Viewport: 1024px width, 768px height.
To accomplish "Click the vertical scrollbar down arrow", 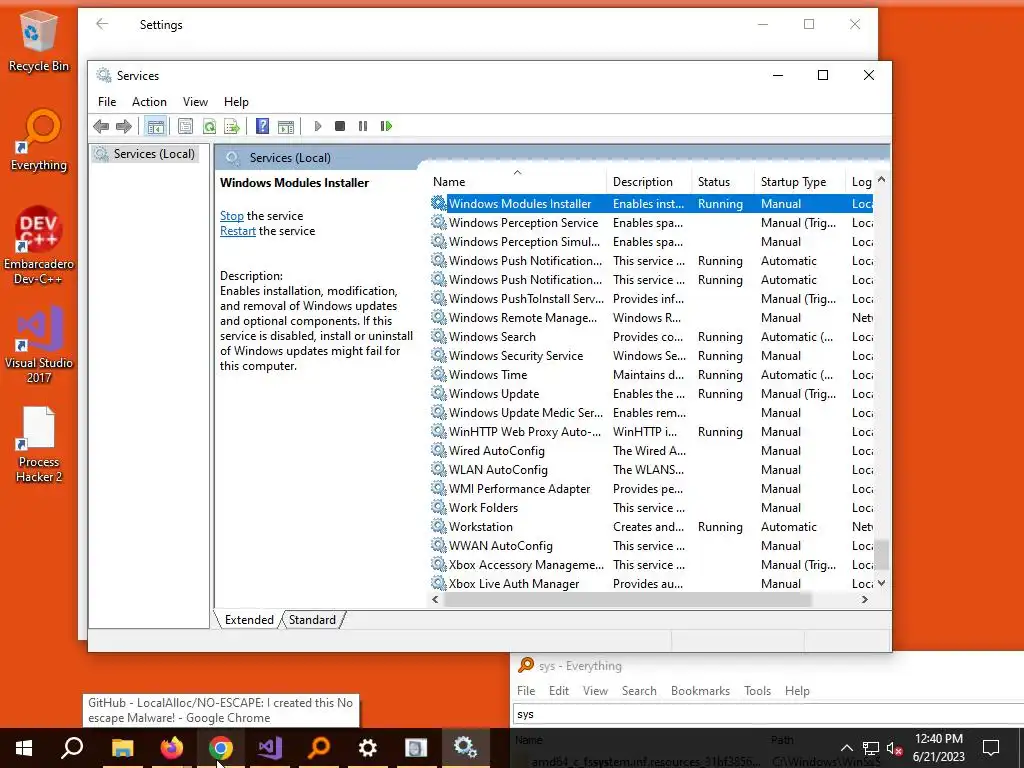I will [882, 583].
